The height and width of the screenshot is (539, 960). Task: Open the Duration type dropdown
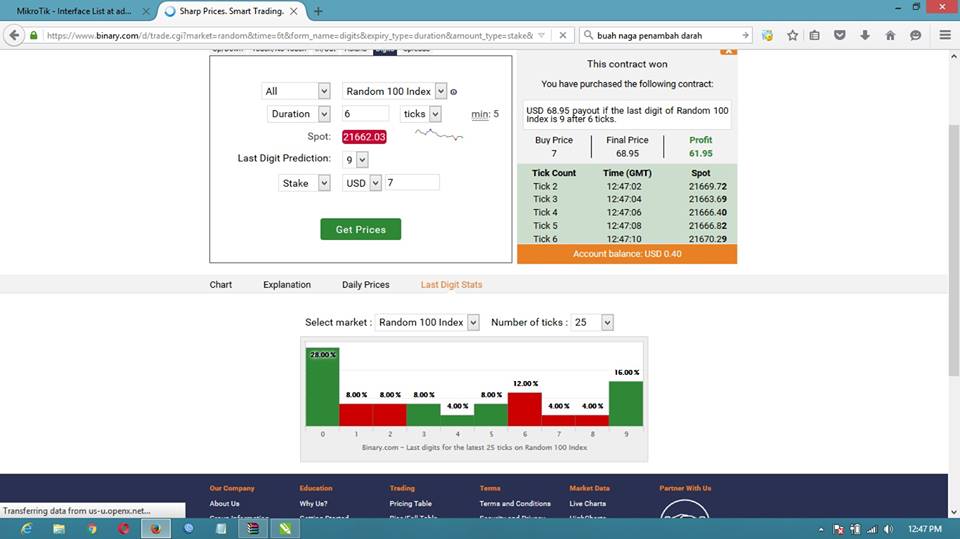coord(299,114)
